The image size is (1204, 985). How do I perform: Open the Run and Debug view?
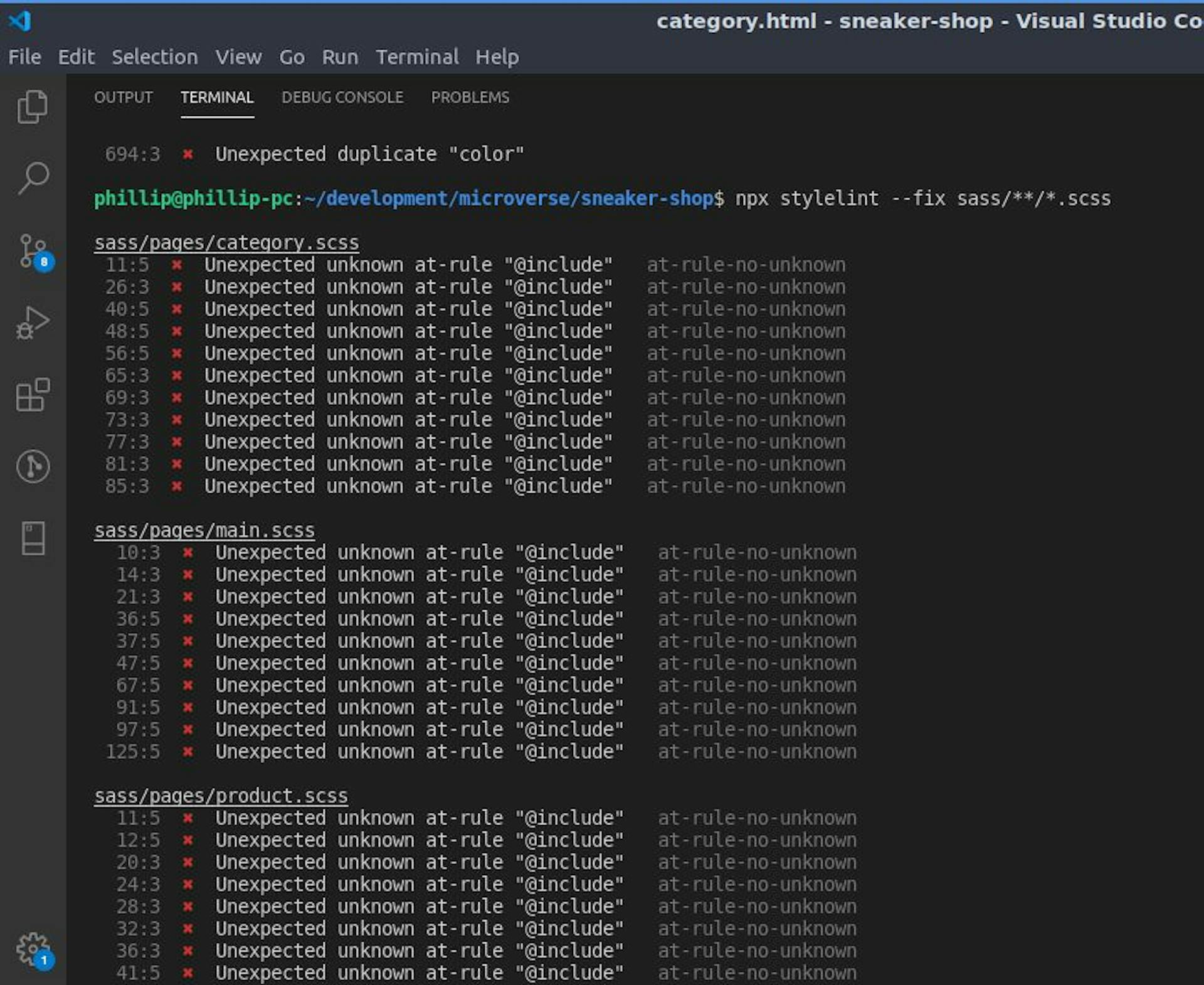pyautogui.click(x=33, y=323)
